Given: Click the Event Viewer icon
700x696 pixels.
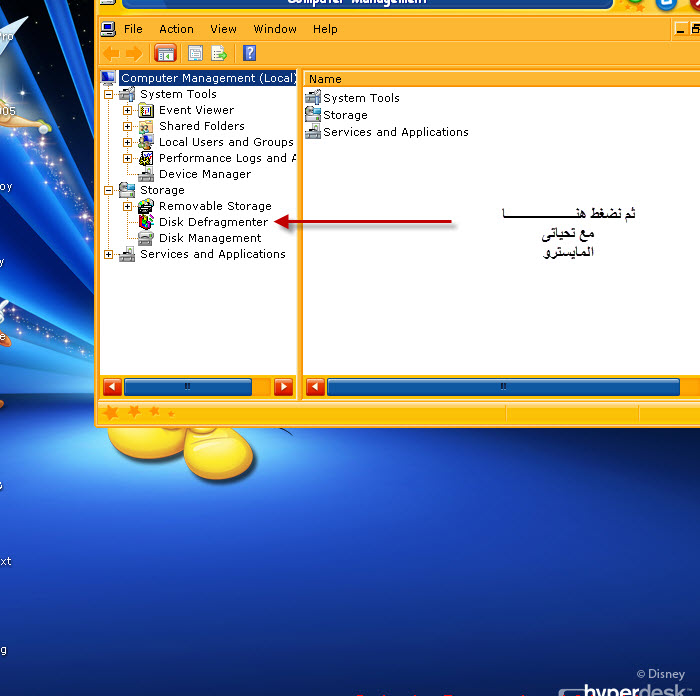Looking at the screenshot, I should point(146,110).
